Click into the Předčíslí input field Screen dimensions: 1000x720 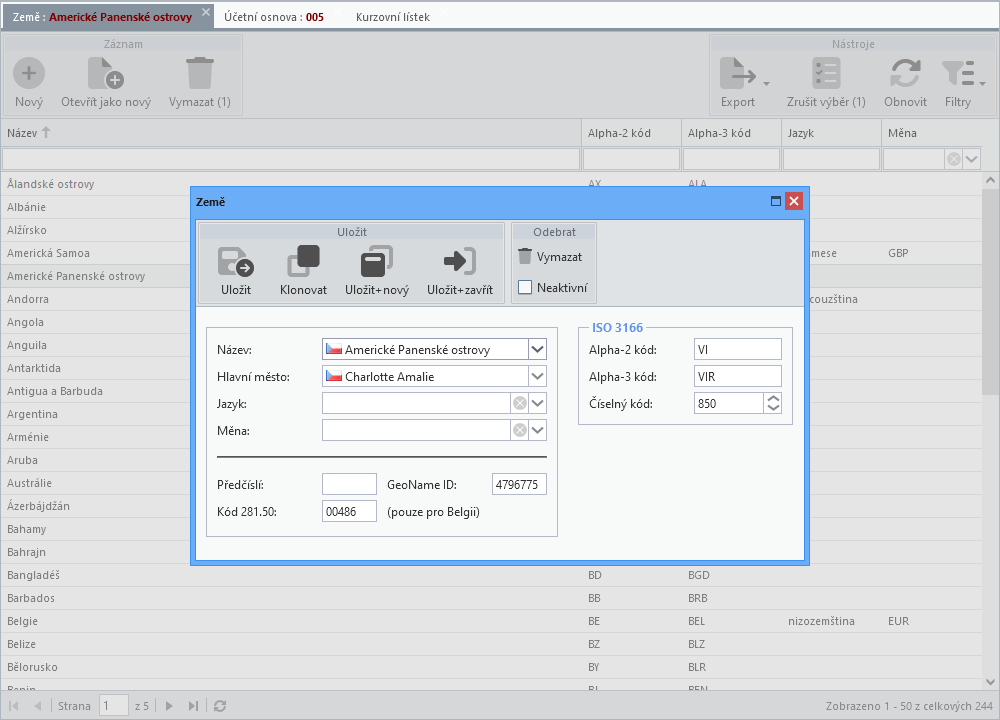[349, 485]
